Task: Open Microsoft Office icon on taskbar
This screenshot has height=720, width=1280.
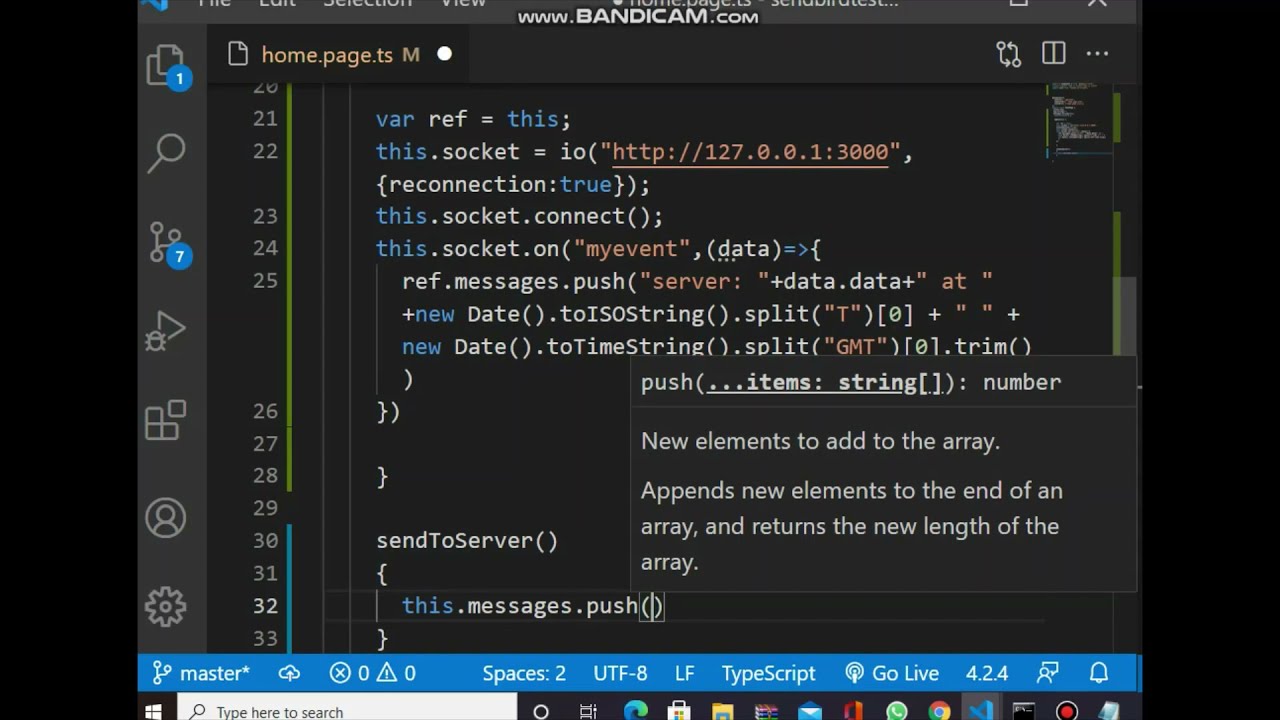Action: point(853,712)
